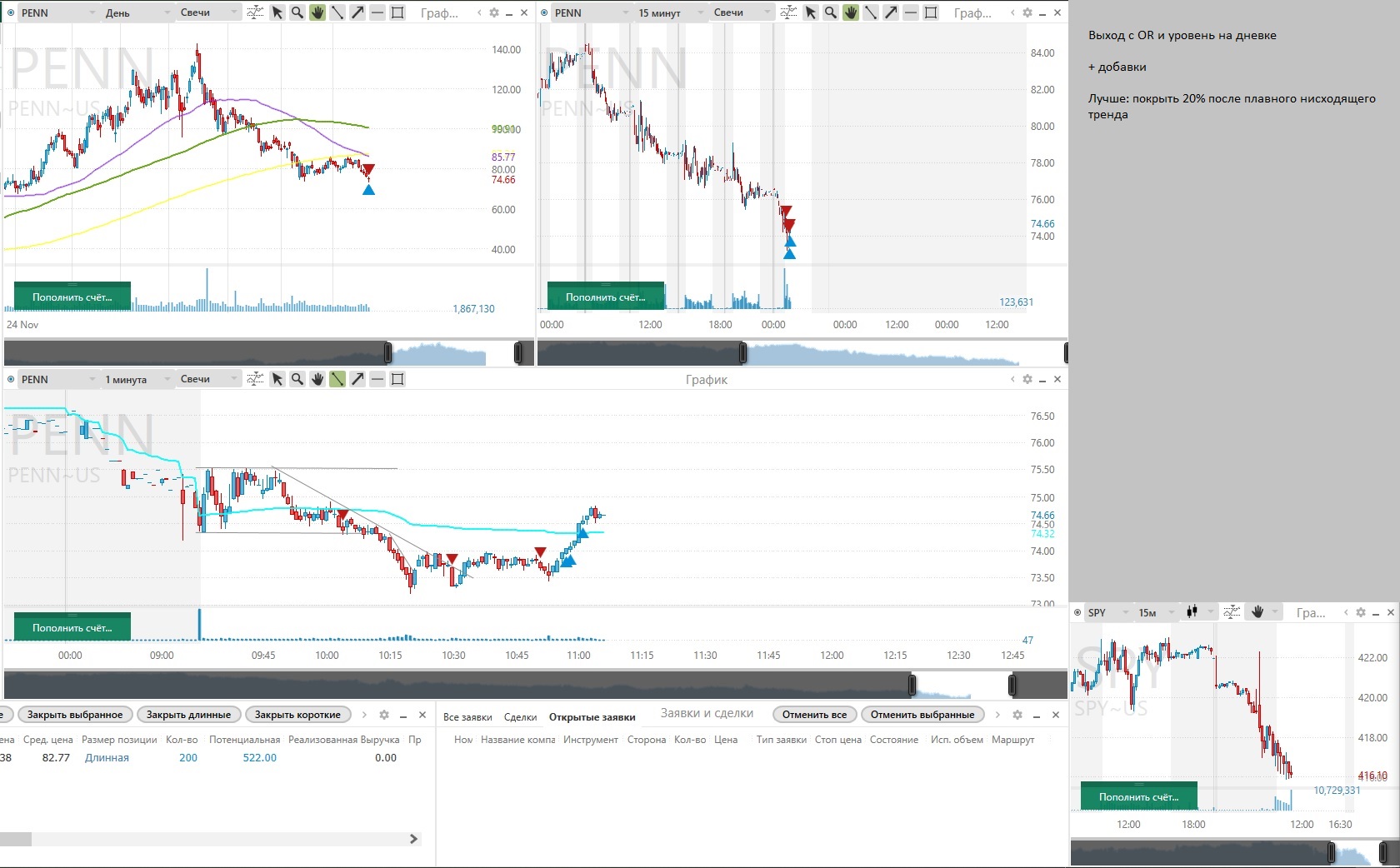Screen dimensions: 1400x868
Task: Toggle link radio button of 15-minute PENN chart
Action: 544,12
